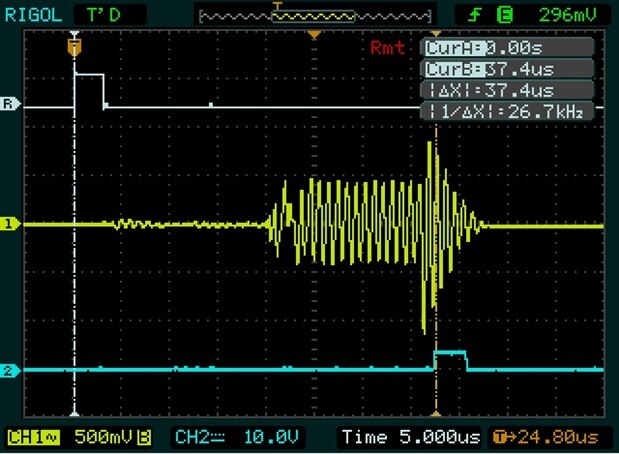The image size is (619, 454).
Task: Click the CurA 0.00s cursor readout
Action: pyautogui.click(x=507, y=48)
